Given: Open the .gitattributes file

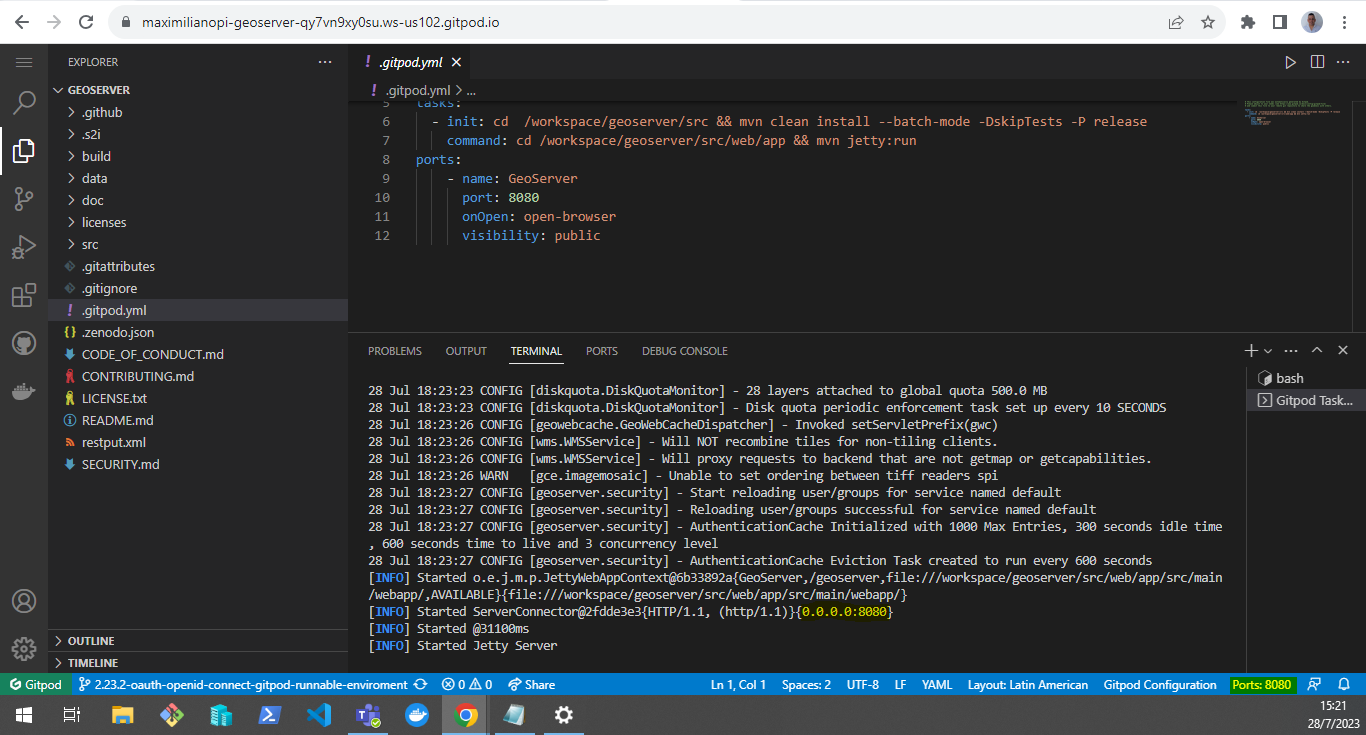Looking at the screenshot, I should [x=198, y=266].
